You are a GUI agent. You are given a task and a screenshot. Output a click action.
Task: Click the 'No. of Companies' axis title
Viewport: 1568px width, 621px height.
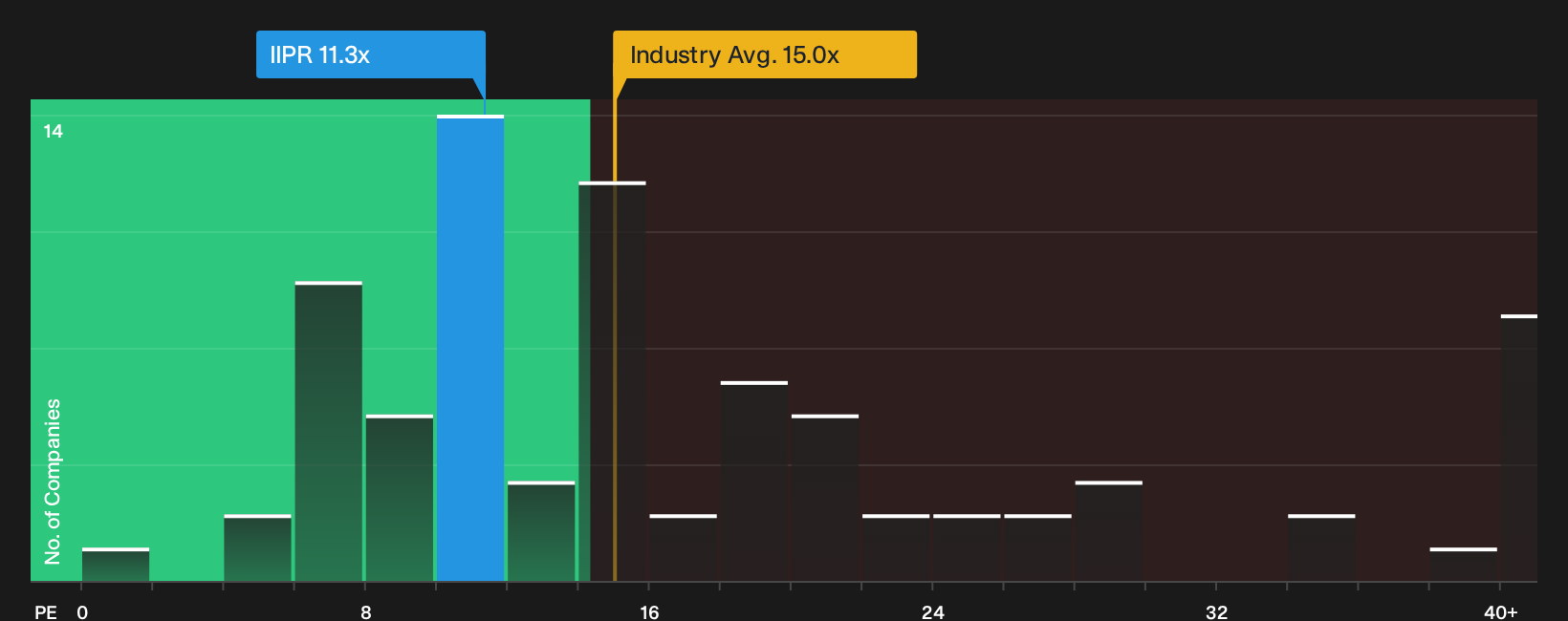click(53, 482)
